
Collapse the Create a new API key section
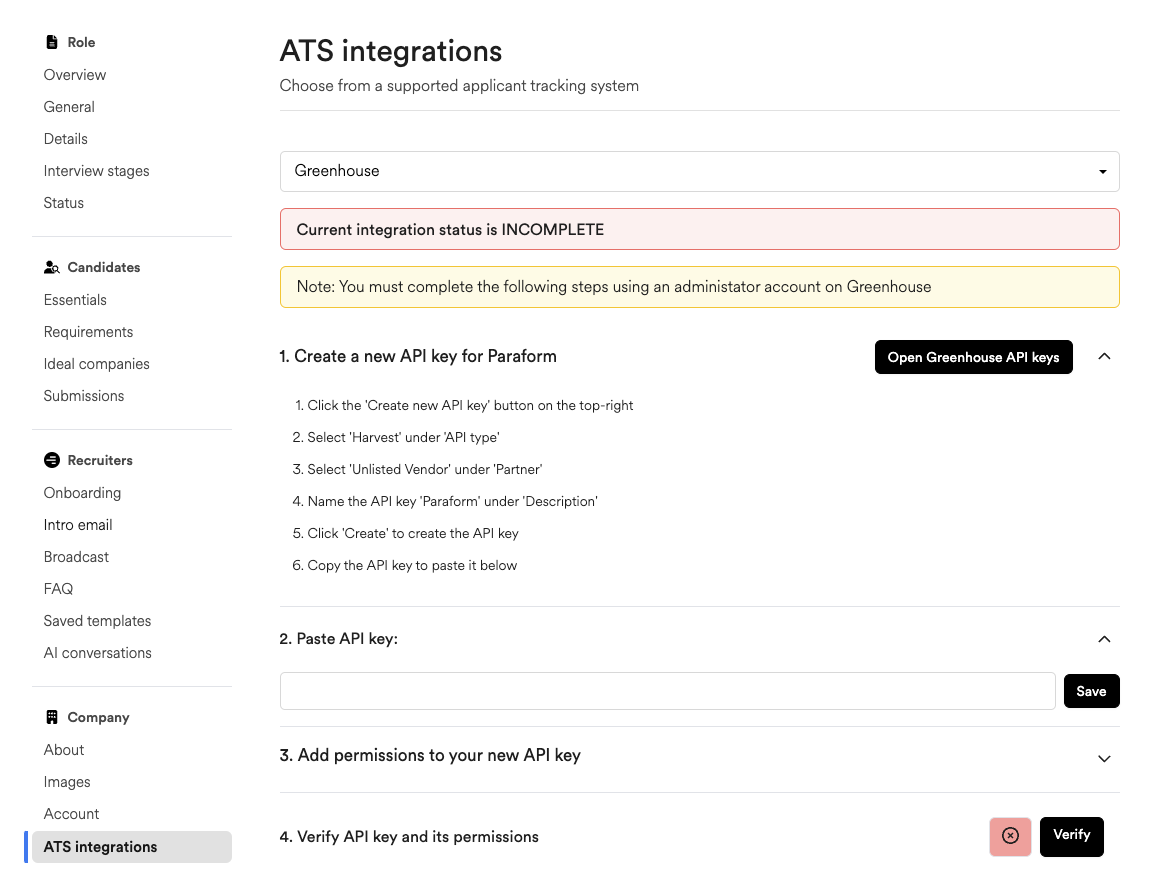1104,357
